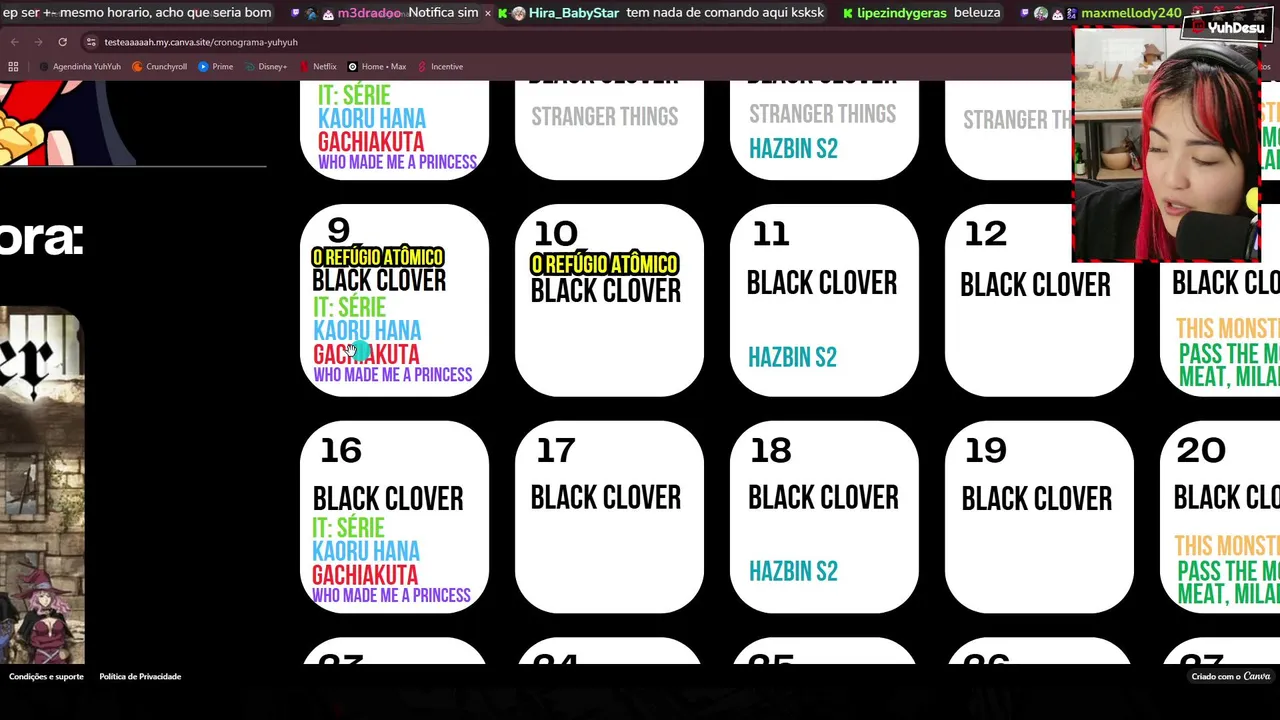The width and height of the screenshot is (1280, 720).
Task: Click Black Clover in day 19 card
Action: 1036,499
